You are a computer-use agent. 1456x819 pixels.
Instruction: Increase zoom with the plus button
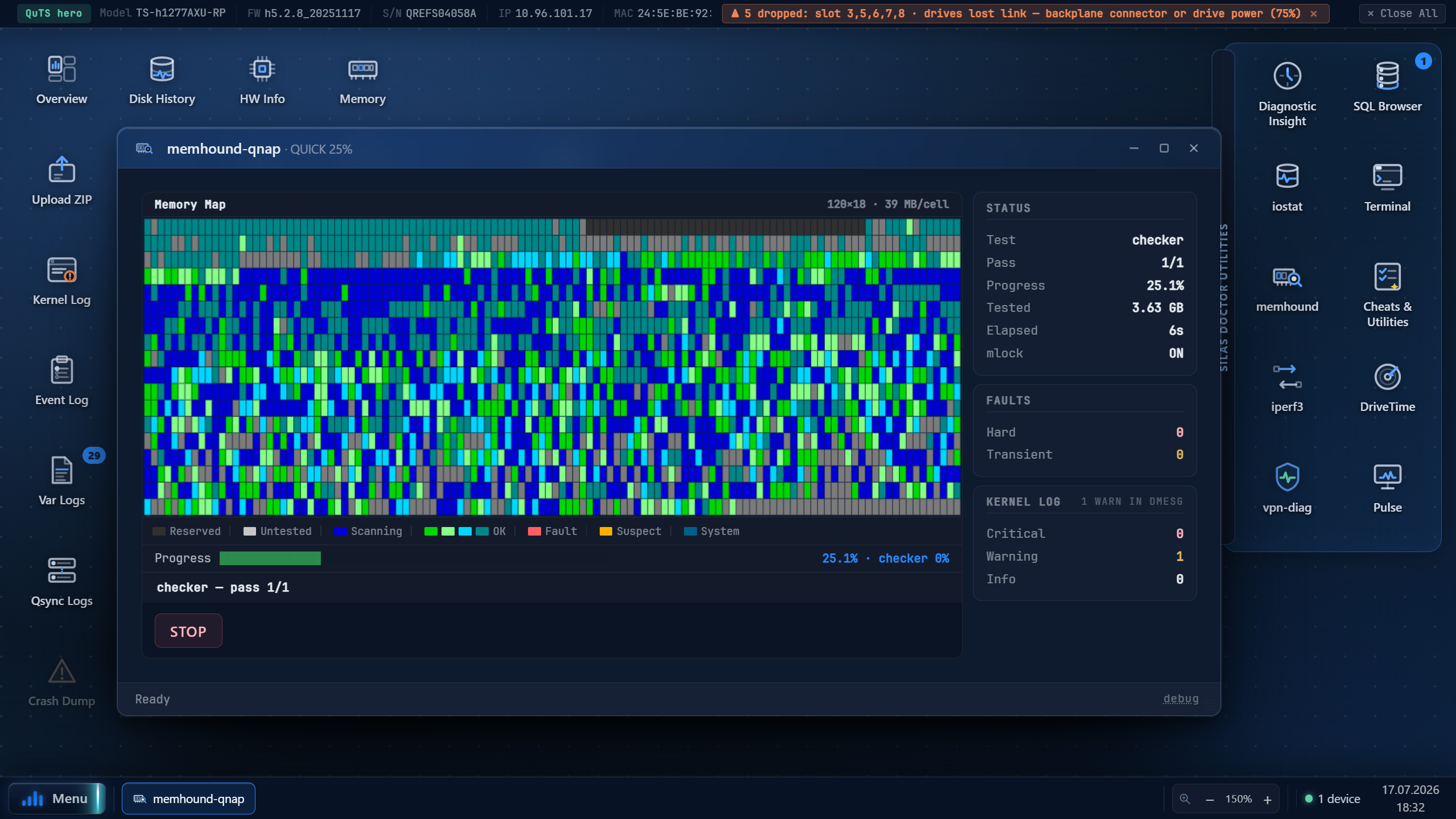pyautogui.click(x=1268, y=799)
